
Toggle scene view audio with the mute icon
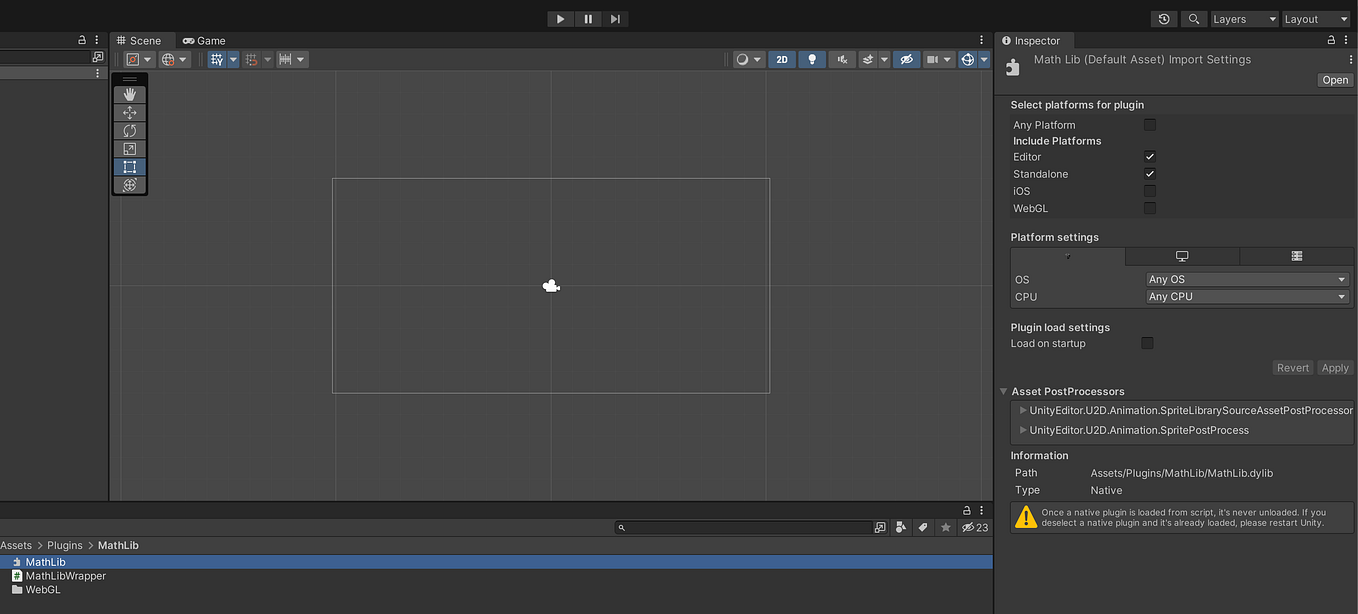842,59
